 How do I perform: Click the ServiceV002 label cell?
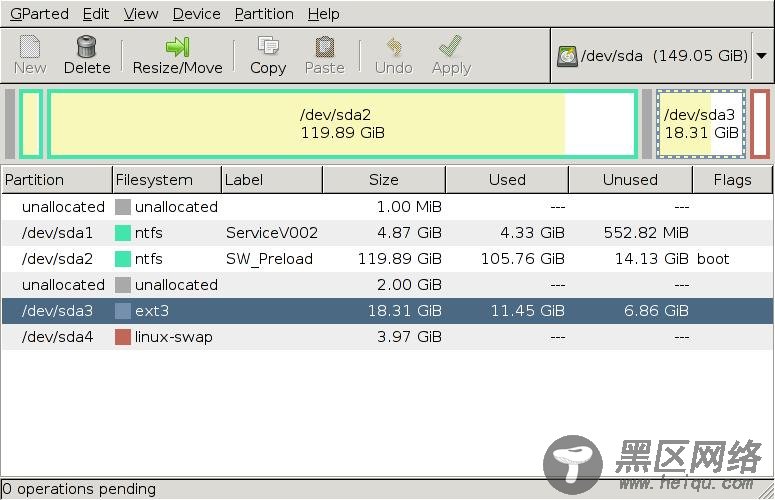coord(272,233)
